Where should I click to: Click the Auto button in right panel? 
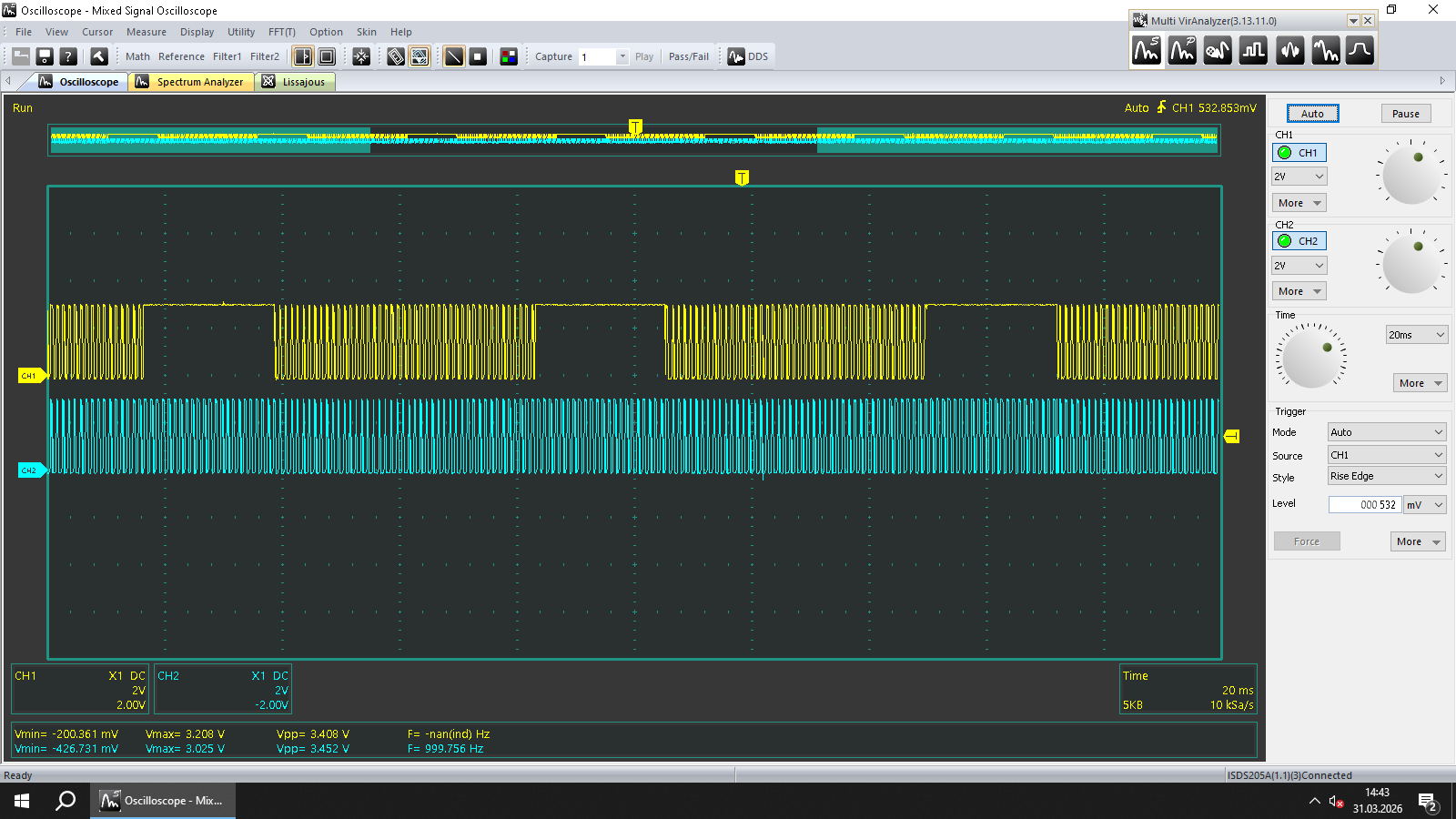[x=1312, y=114]
